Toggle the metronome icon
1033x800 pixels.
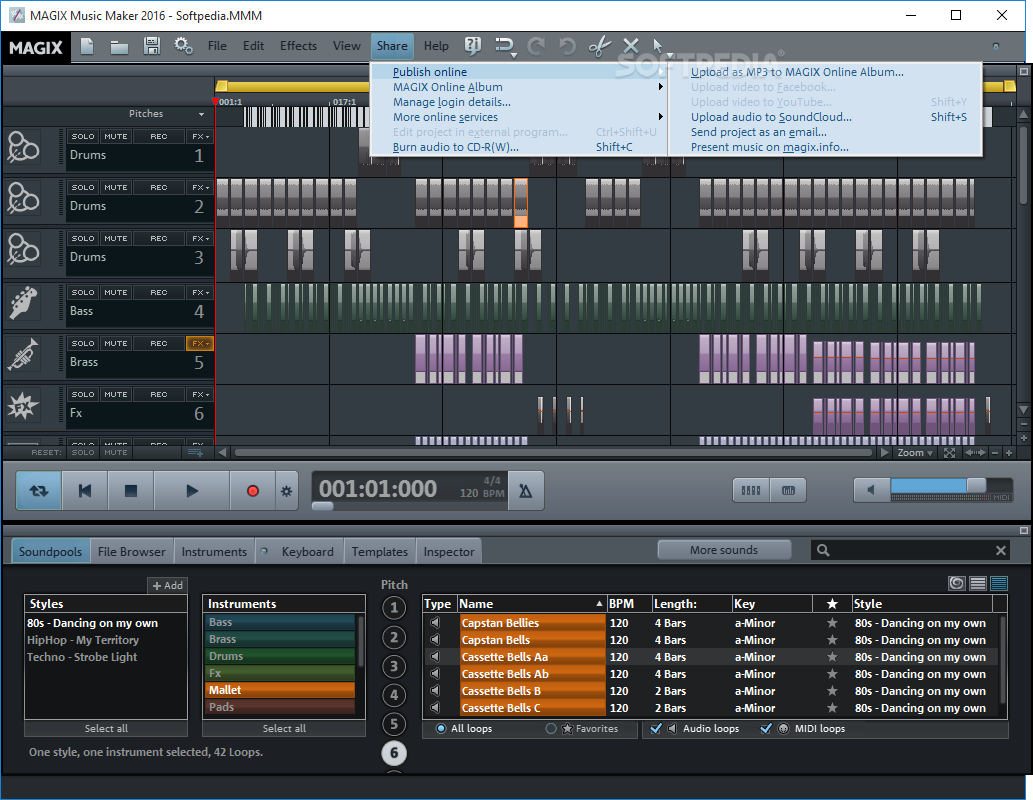coord(526,491)
